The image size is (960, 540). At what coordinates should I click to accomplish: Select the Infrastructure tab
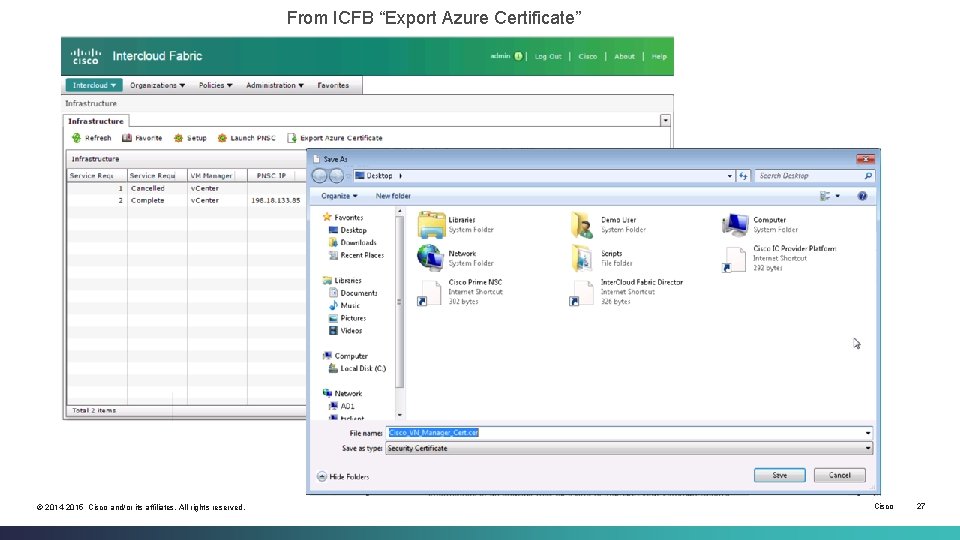(96, 121)
